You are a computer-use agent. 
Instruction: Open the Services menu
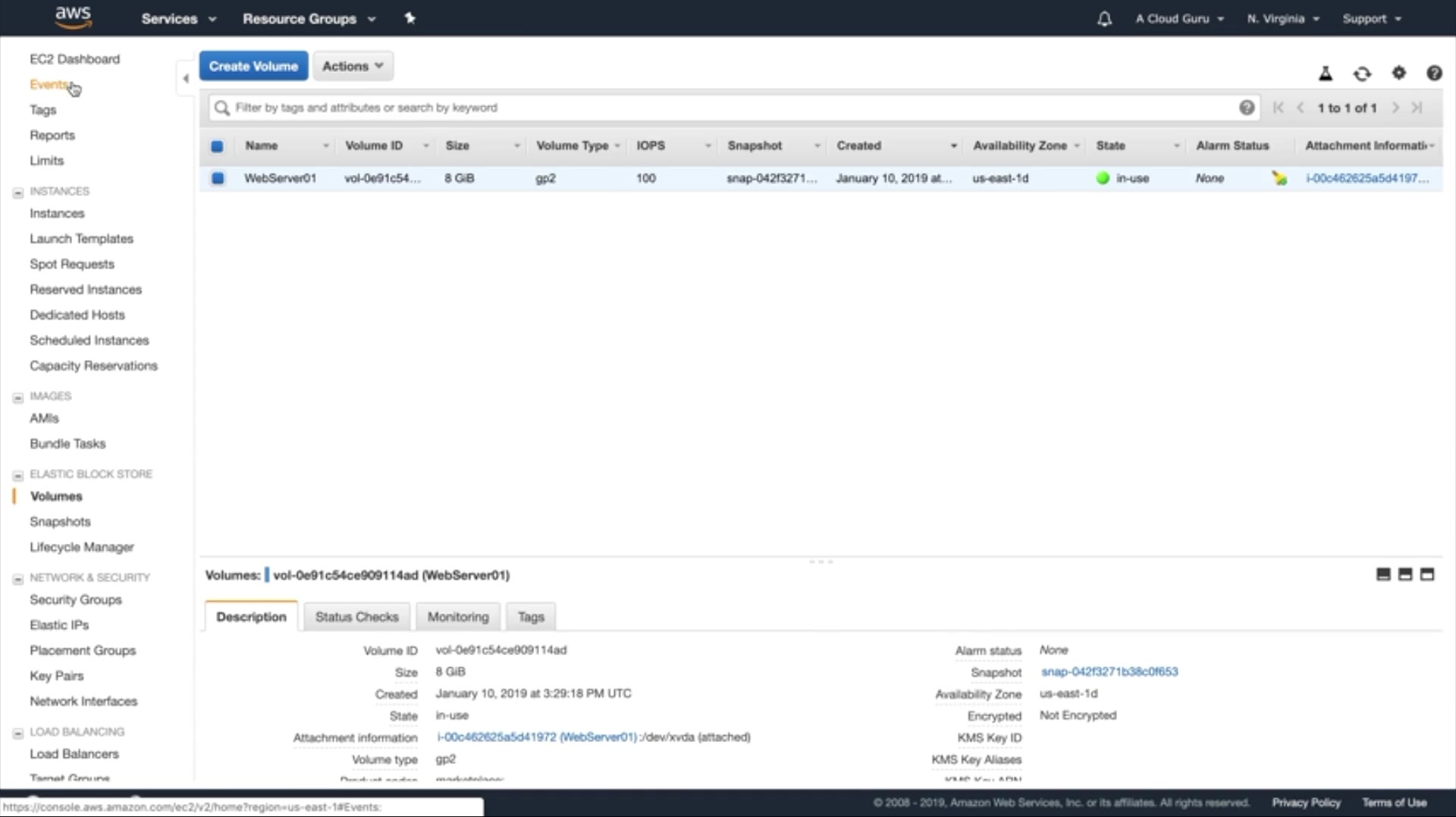pyautogui.click(x=178, y=19)
